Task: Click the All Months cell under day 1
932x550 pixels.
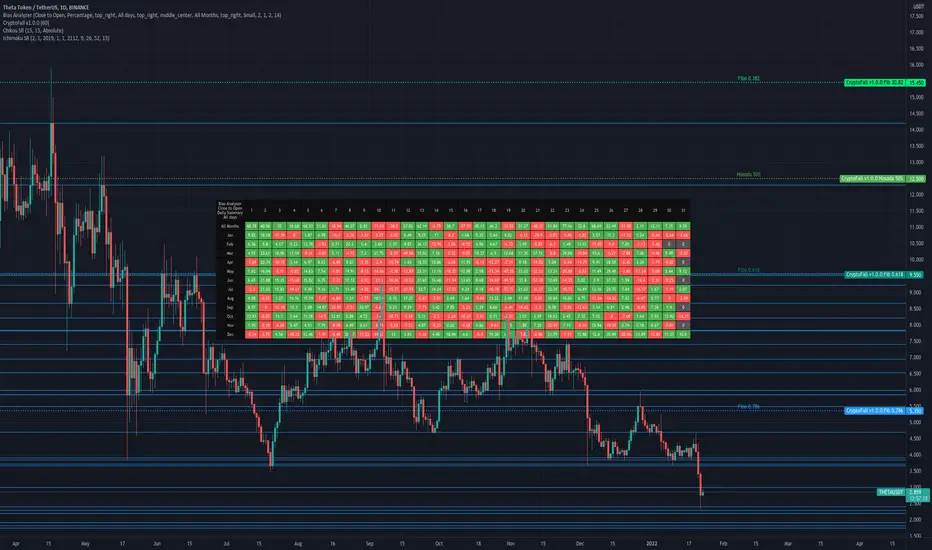Action: tap(251, 227)
